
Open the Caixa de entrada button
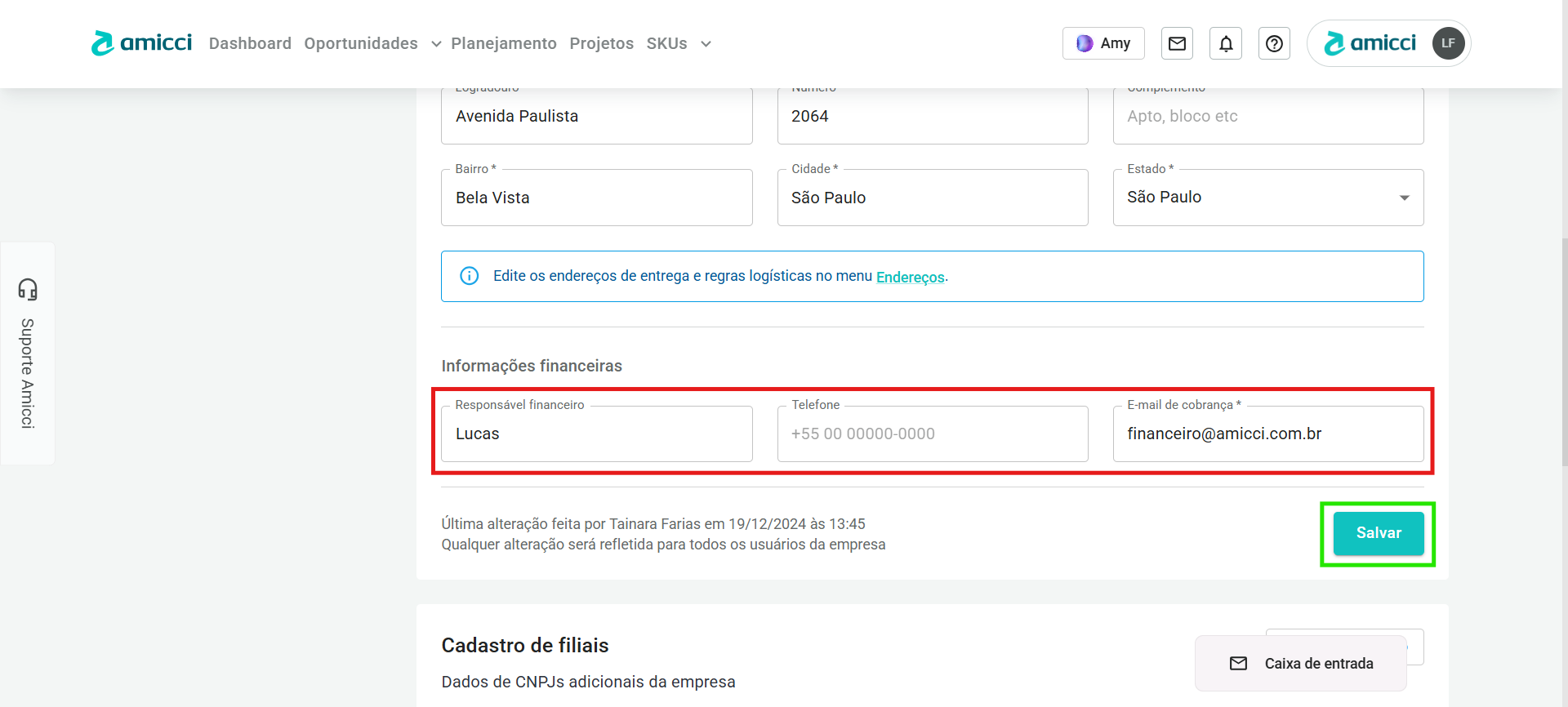(x=1300, y=663)
